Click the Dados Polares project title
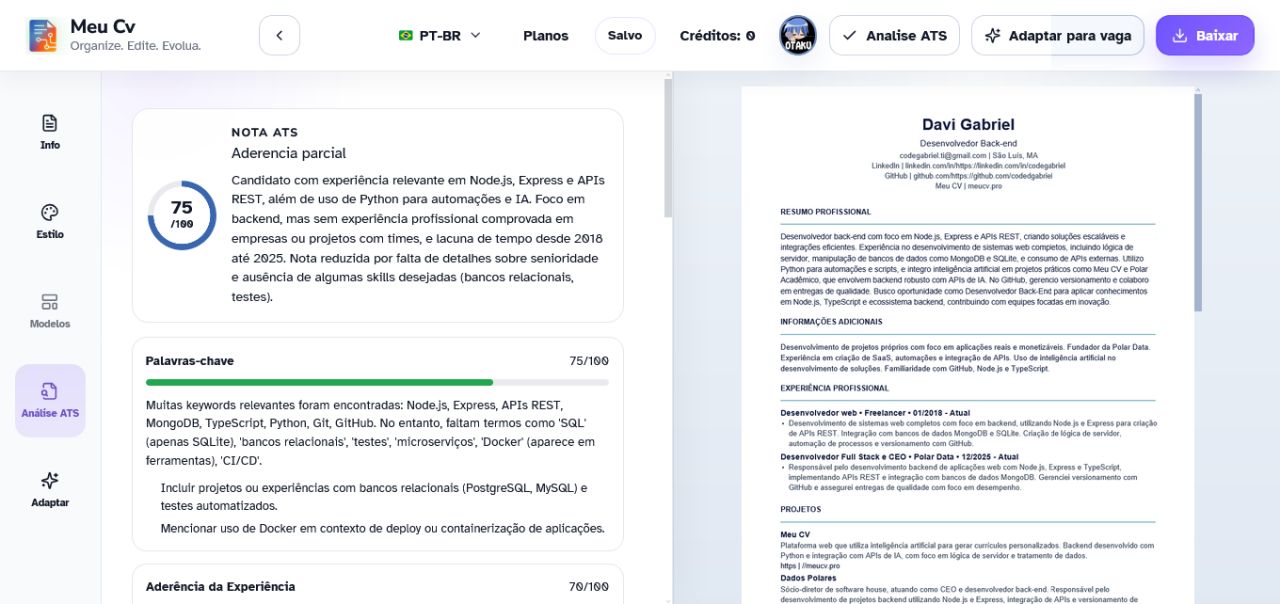The width and height of the screenshot is (1280, 604). click(x=808, y=578)
